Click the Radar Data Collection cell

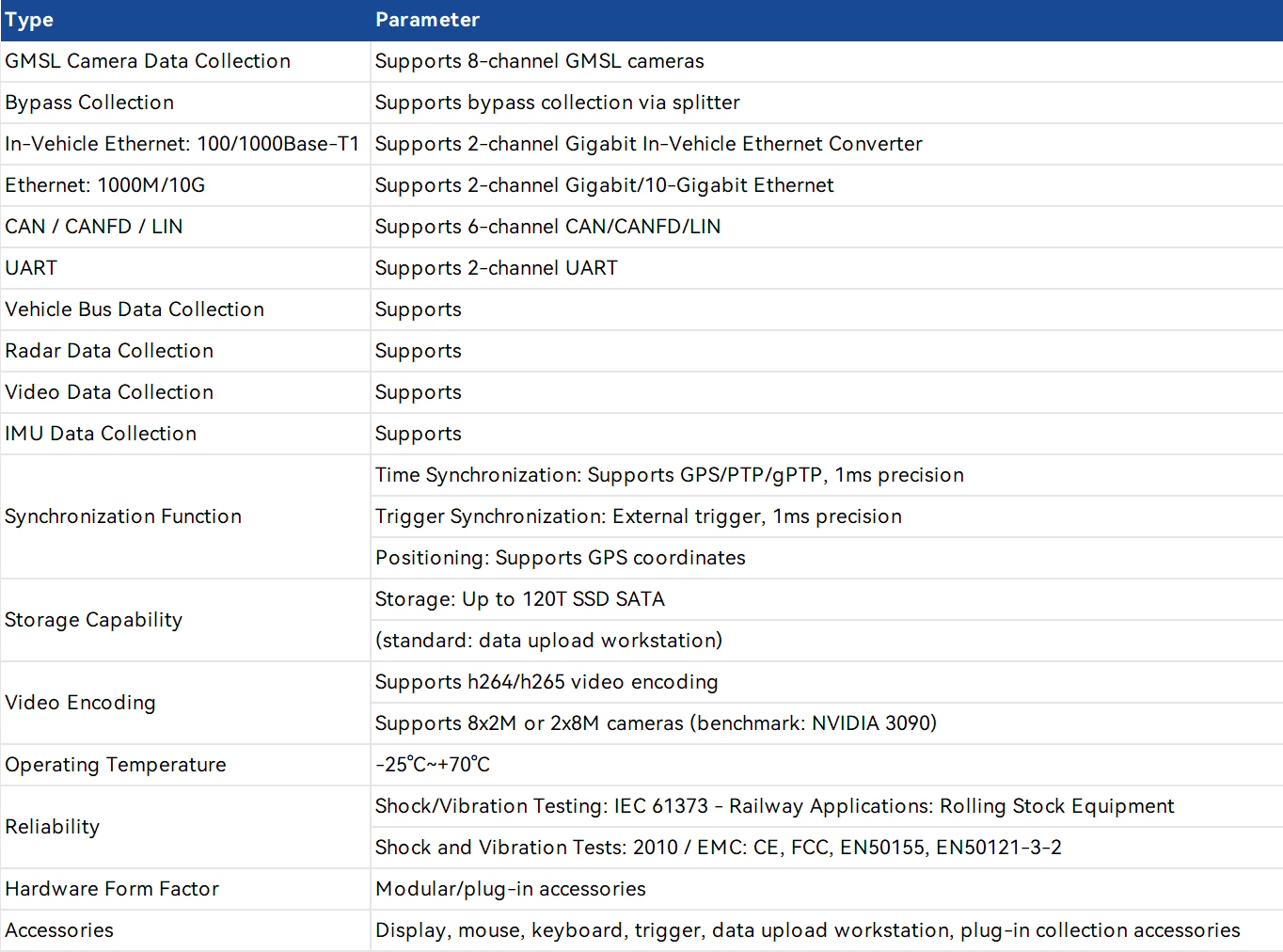point(109,351)
